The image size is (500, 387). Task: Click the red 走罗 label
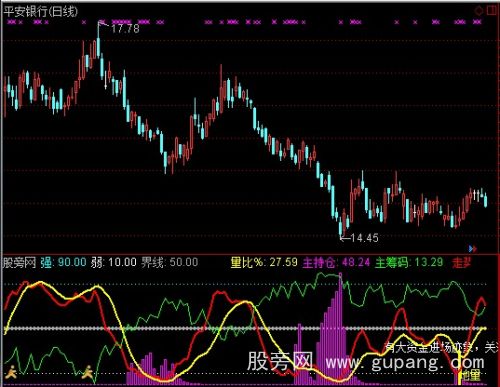pyautogui.click(x=462, y=263)
